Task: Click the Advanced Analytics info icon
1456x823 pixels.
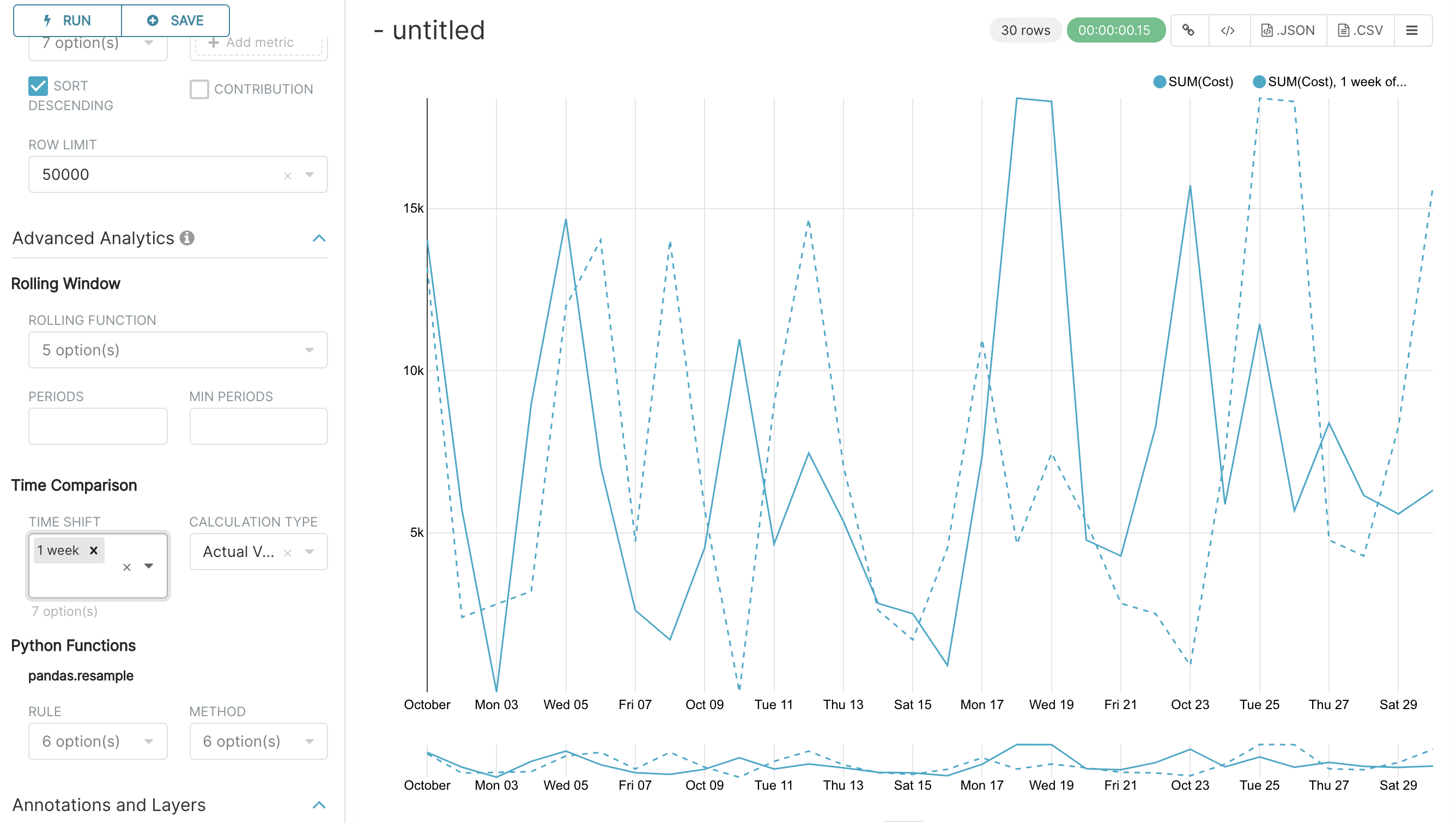Action: 187,238
